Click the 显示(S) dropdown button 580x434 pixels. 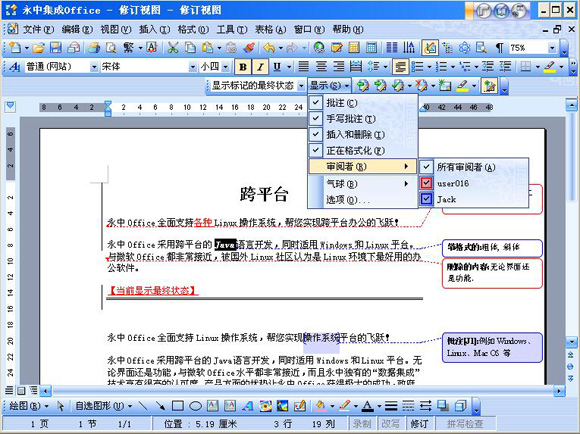pos(329,86)
